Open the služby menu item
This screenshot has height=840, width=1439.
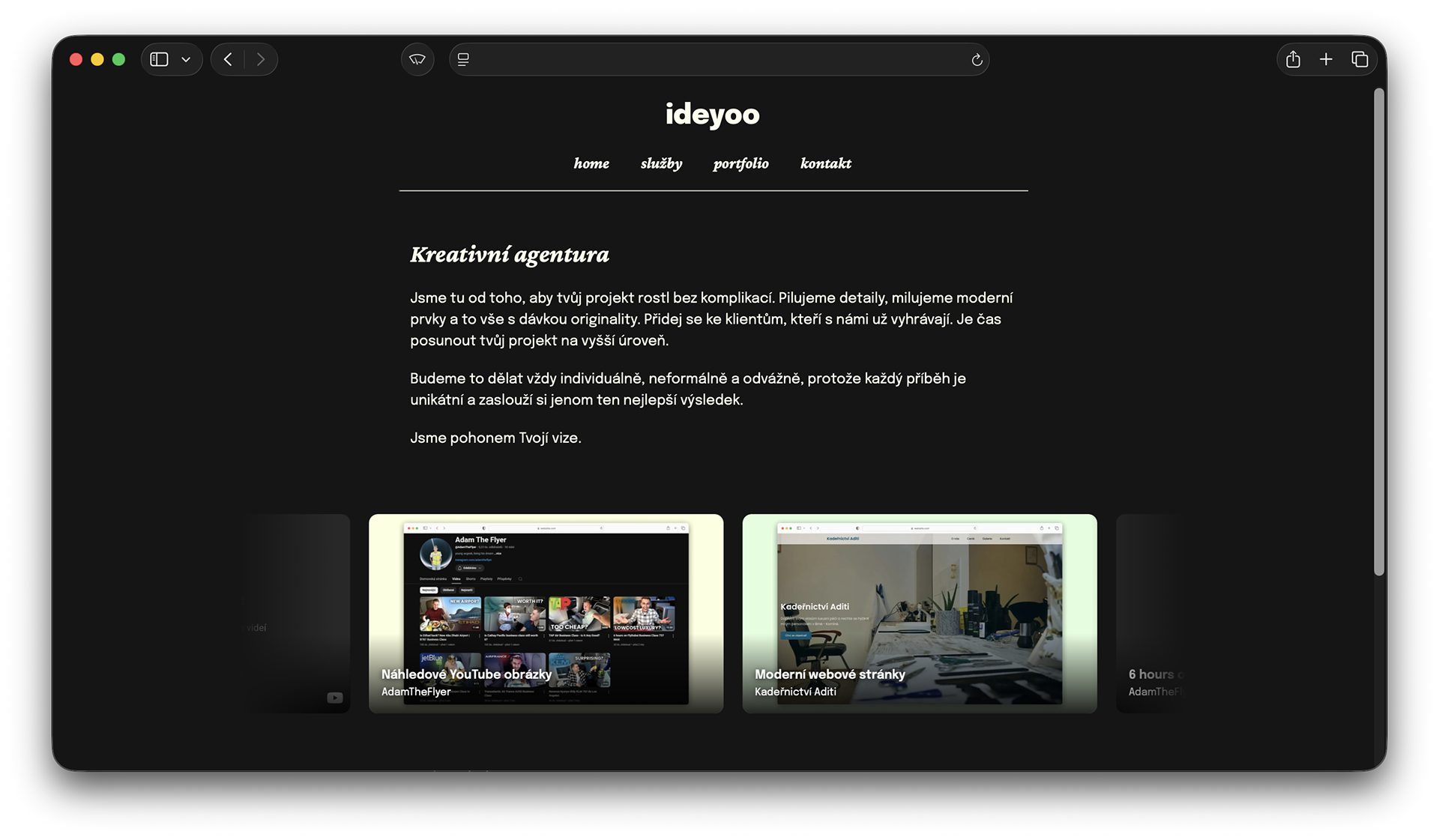[x=661, y=163]
